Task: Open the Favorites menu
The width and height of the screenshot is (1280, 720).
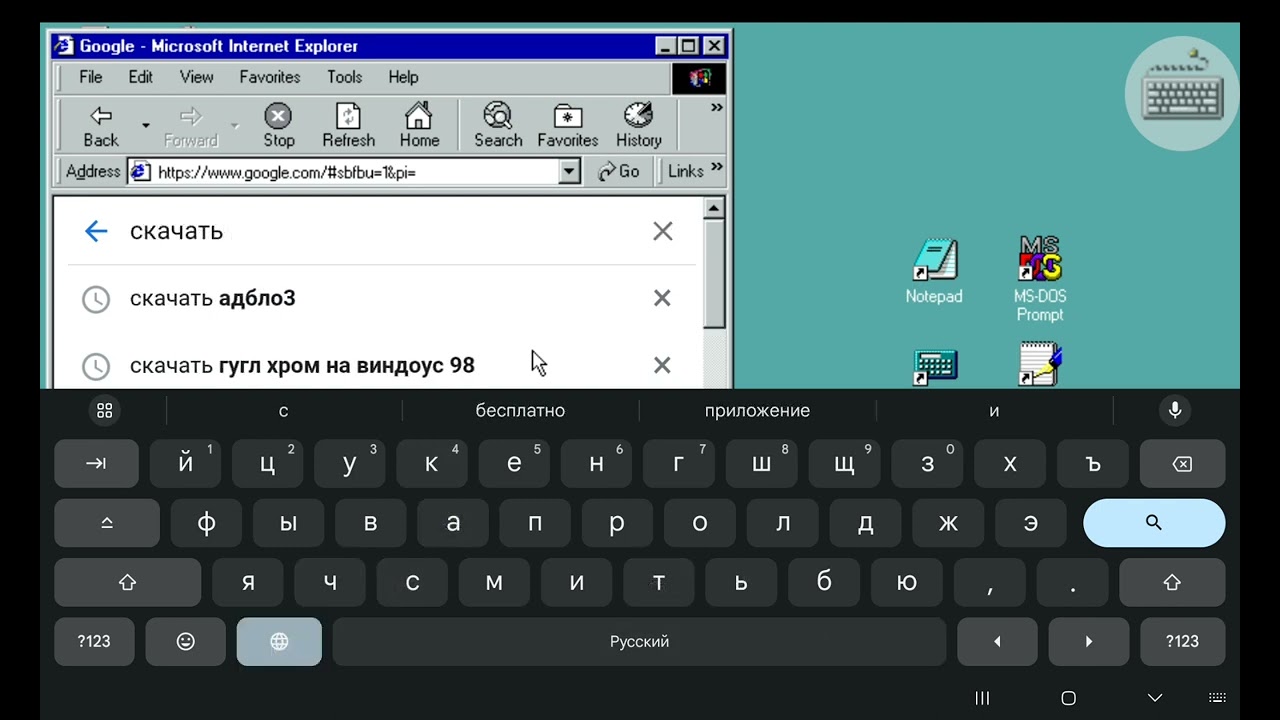Action: click(270, 77)
